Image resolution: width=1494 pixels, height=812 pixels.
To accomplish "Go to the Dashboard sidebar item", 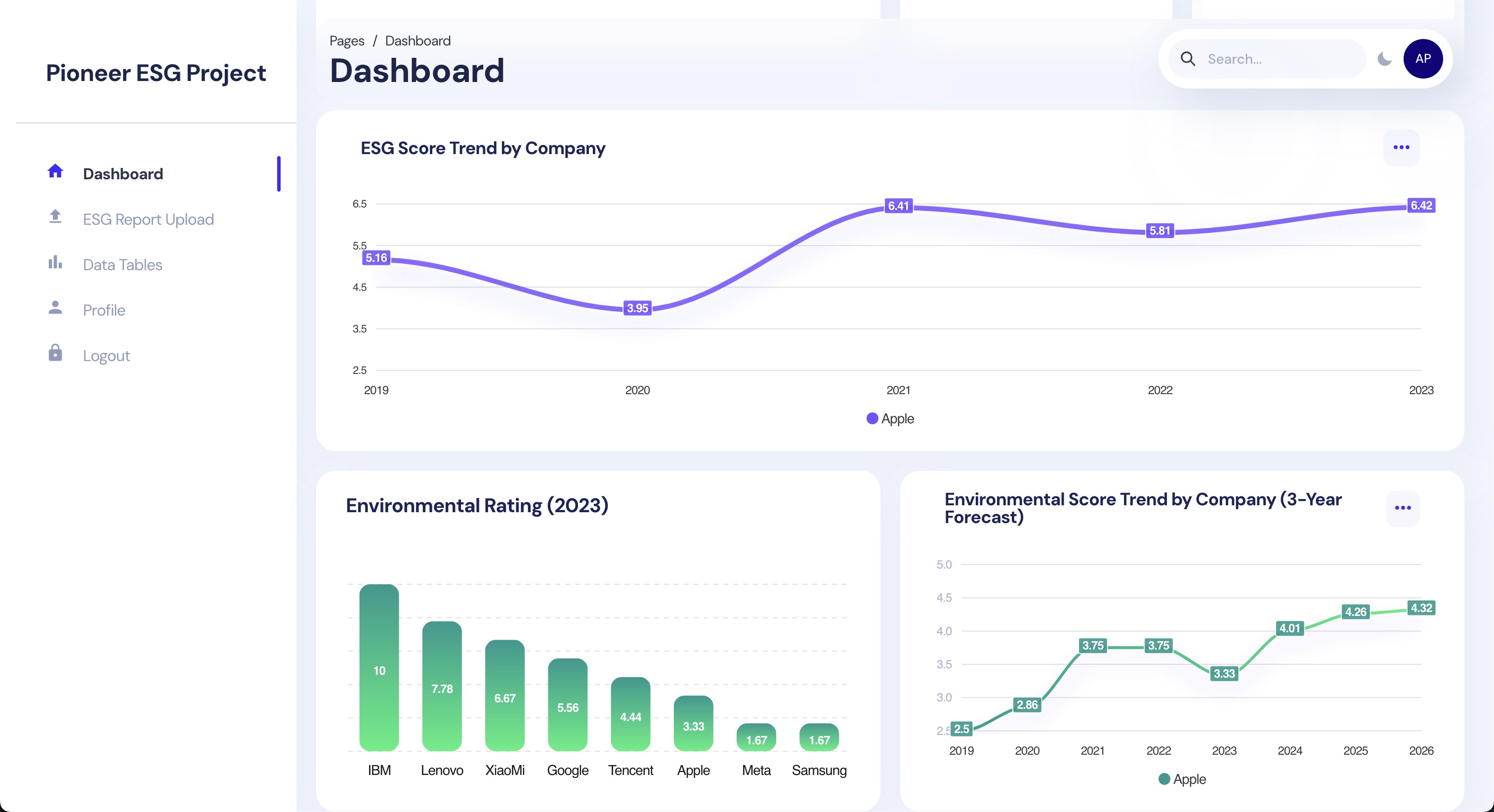I will (123, 173).
